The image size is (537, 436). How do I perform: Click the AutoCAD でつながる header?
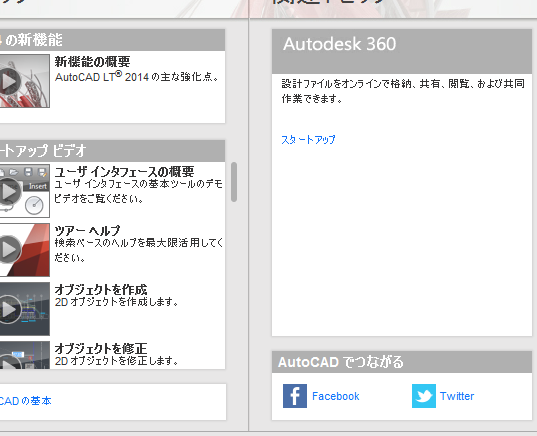point(402,362)
